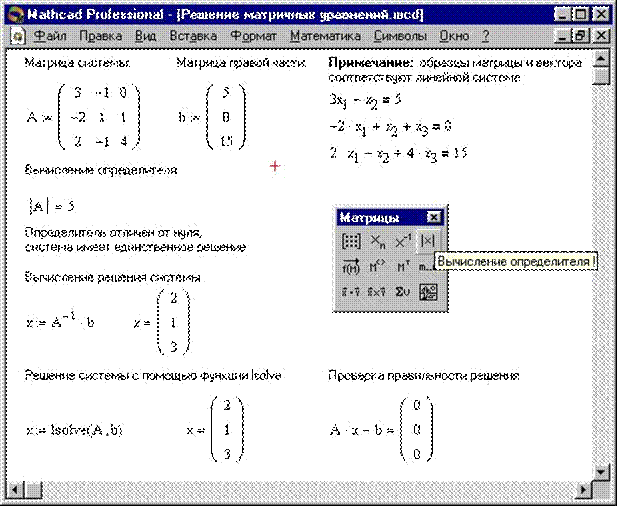Click the 'Примечание' note text

click(x=455, y=70)
